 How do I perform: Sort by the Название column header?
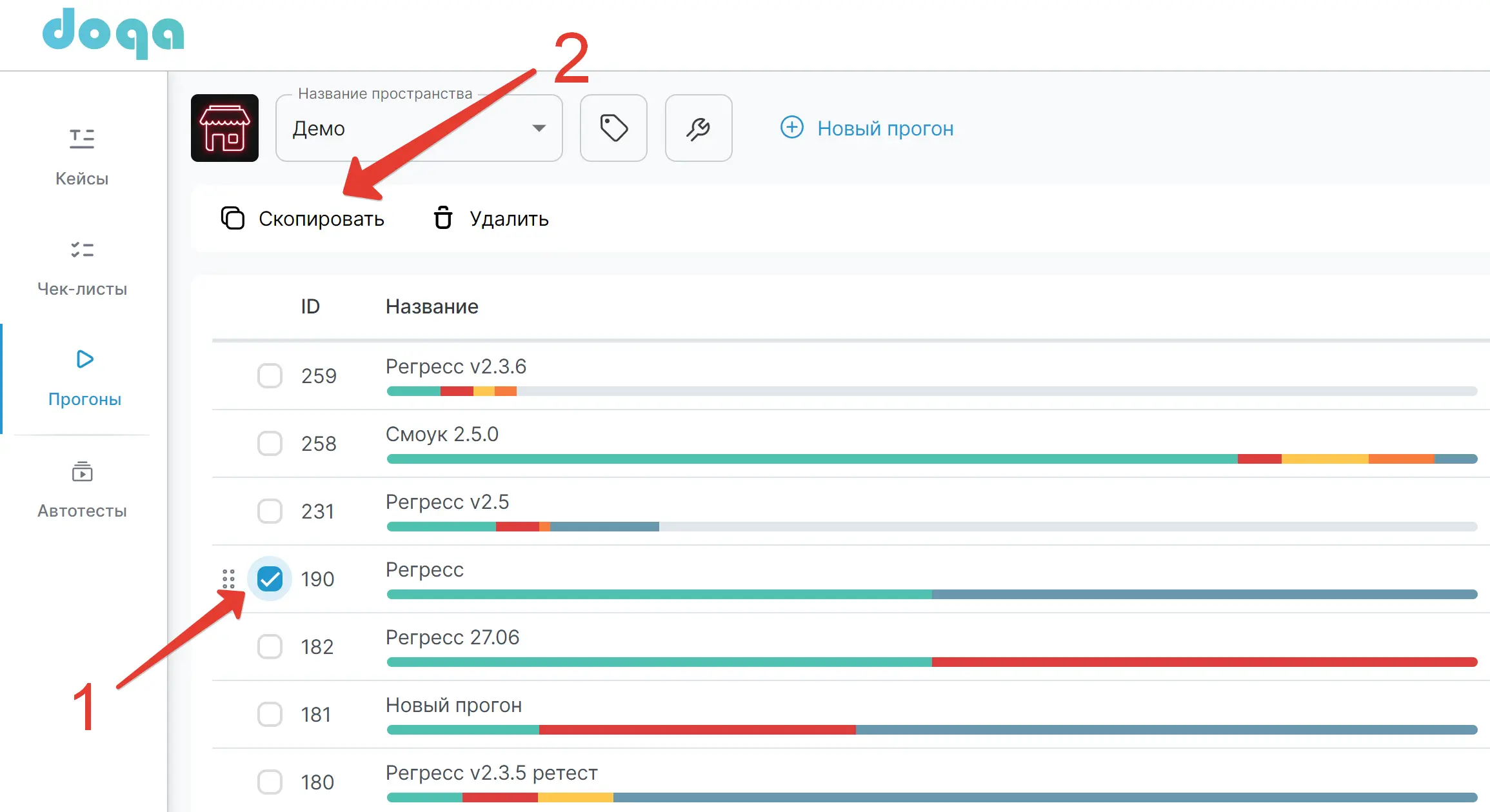tap(432, 306)
